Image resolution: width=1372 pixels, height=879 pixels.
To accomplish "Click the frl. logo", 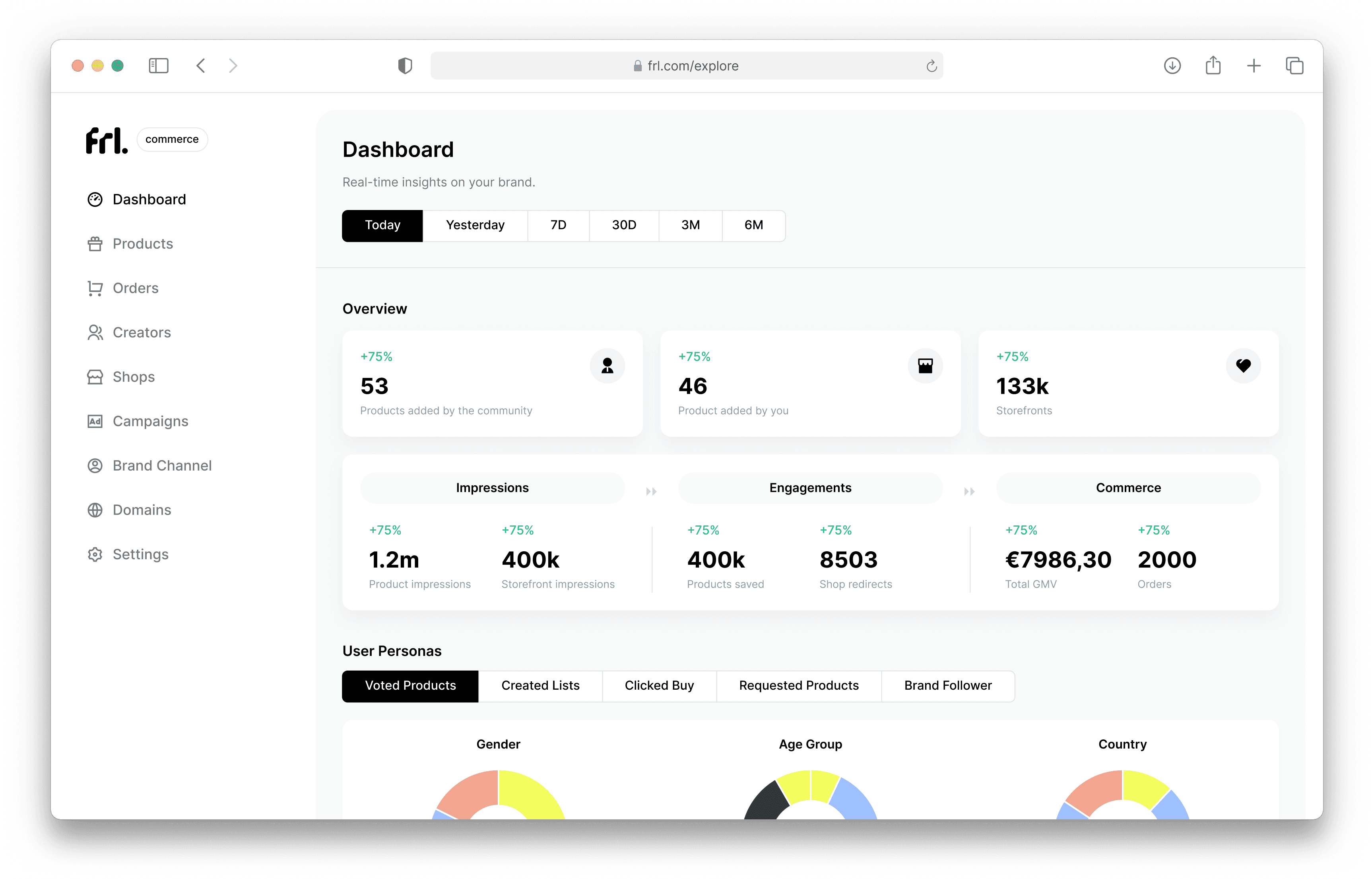I will (107, 140).
